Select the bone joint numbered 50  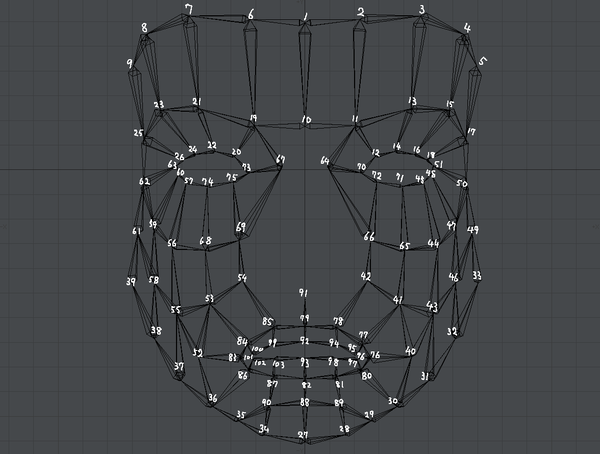tap(462, 184)
